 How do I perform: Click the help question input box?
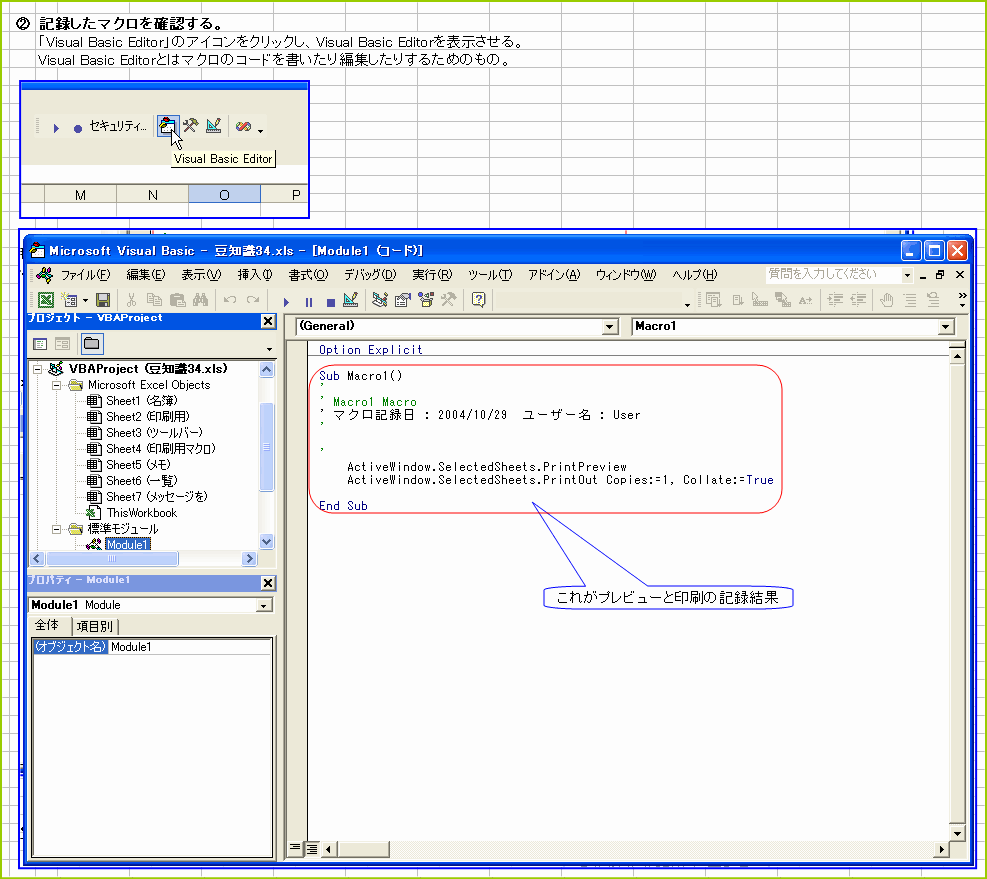832,274
